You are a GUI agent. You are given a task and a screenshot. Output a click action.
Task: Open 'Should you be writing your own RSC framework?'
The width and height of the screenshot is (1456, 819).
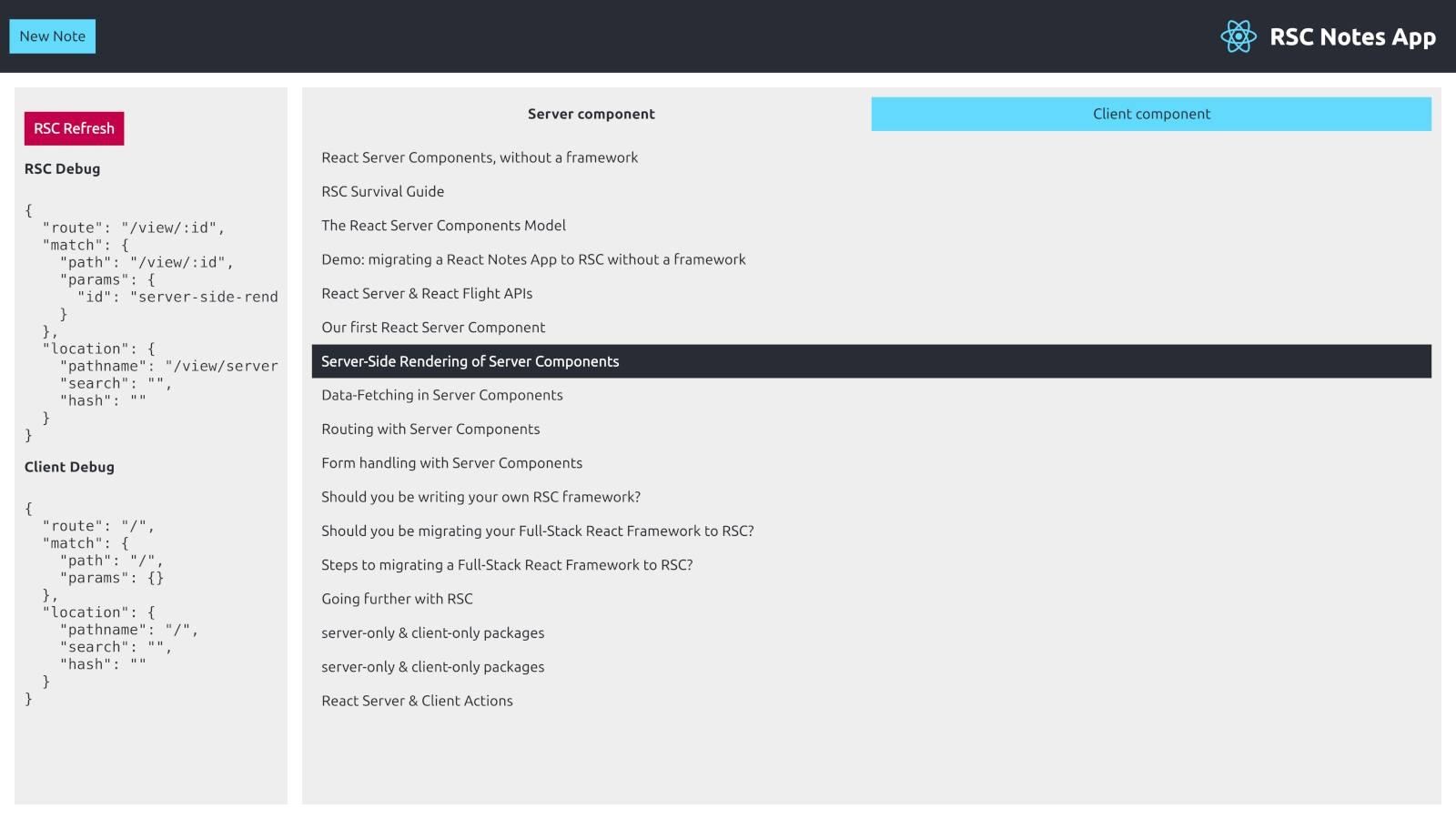point(480,497)
